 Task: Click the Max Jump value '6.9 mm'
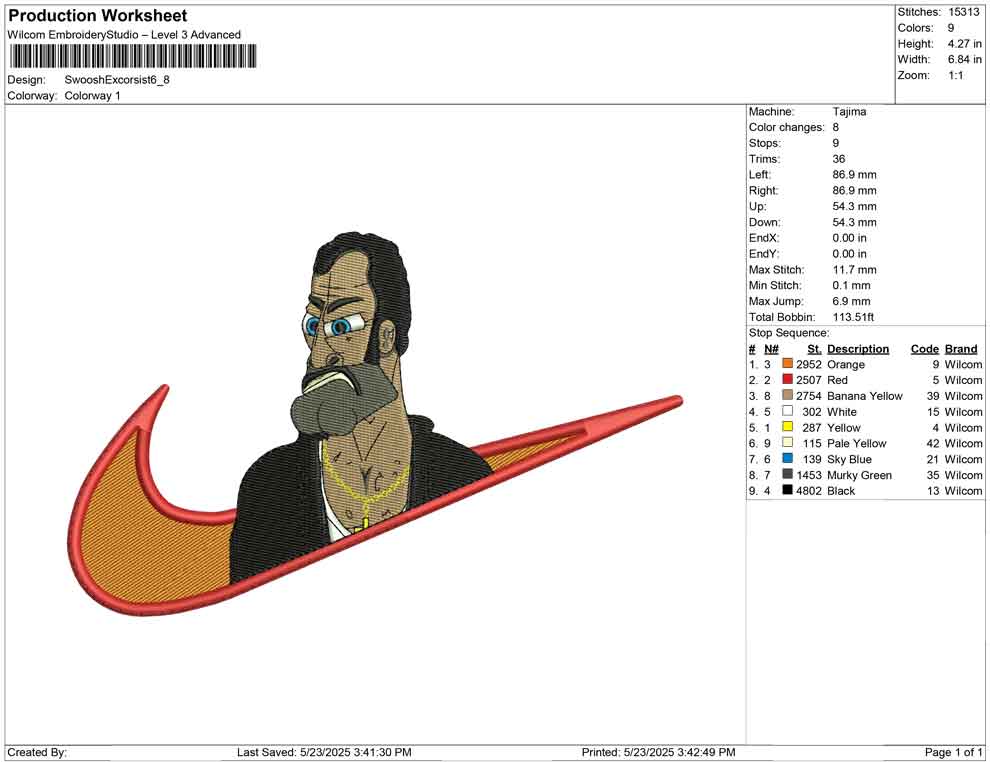pyautogui.click(x=851, y=301)
